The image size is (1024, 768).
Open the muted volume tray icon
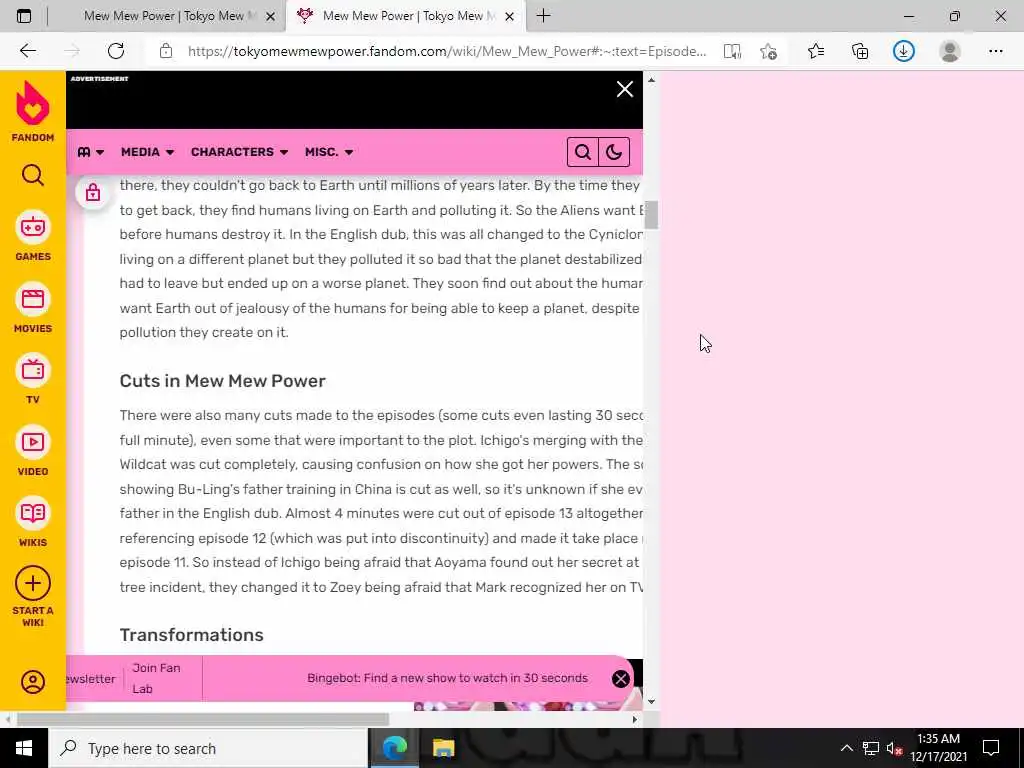click(895, 748)
